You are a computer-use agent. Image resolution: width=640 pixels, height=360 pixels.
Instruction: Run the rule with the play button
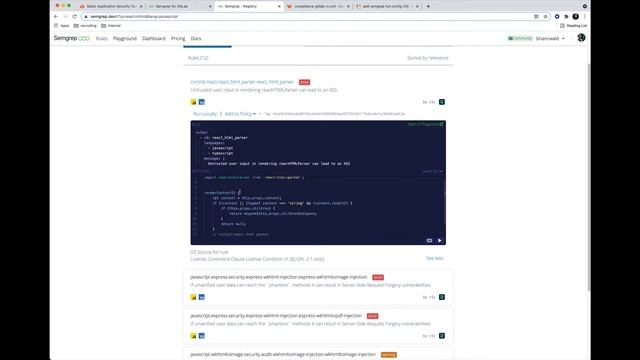(440, 240)
